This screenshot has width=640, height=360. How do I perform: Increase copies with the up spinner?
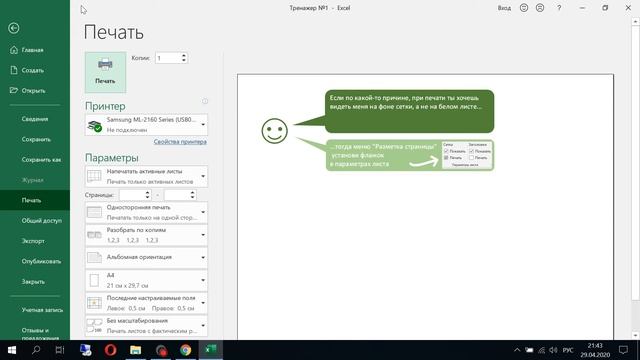tap(184, 56)
